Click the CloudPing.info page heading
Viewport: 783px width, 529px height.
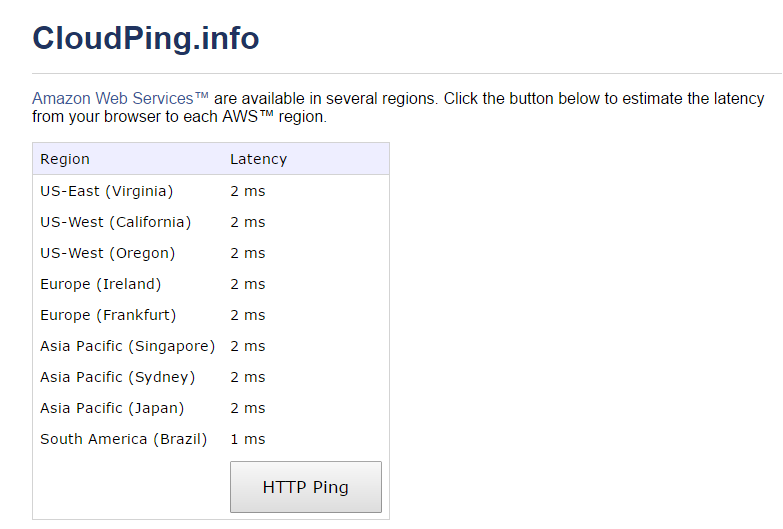point(146,38)
